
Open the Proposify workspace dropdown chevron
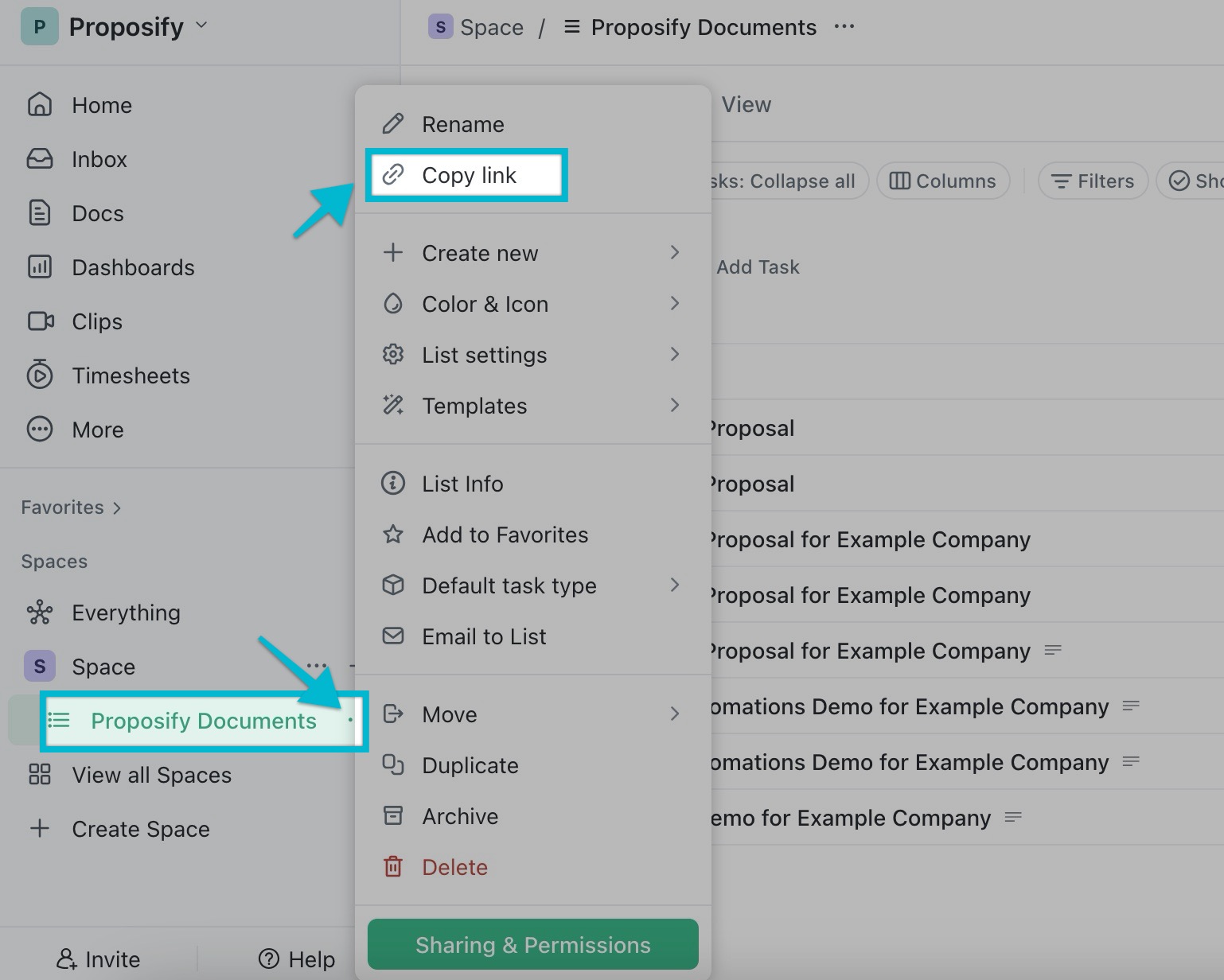point(201,25)
